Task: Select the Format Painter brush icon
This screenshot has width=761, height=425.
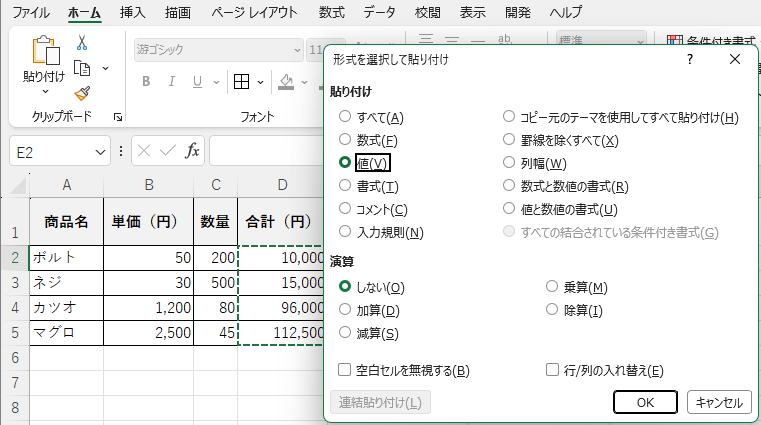Action: click(x=82, y=93)
